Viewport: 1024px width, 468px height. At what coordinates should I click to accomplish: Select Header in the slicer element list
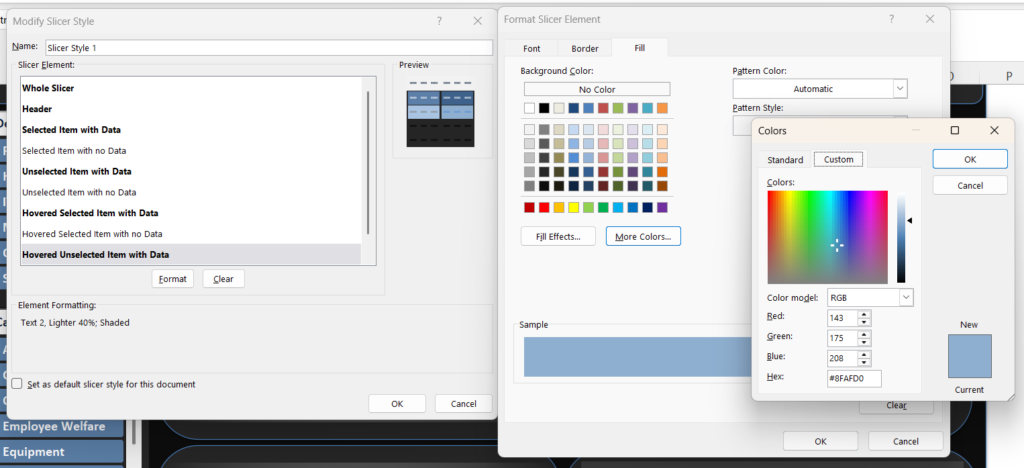[x=37, y=109]
